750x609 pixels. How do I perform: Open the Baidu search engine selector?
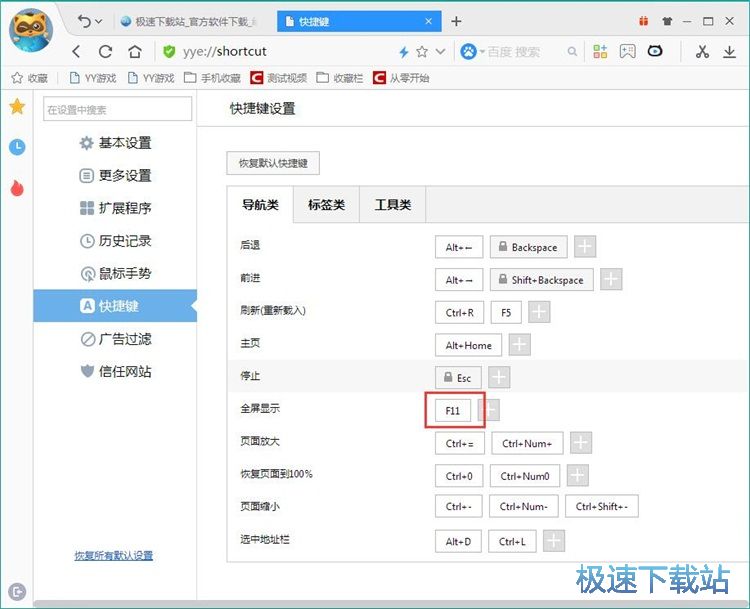[x=472, y=51]
